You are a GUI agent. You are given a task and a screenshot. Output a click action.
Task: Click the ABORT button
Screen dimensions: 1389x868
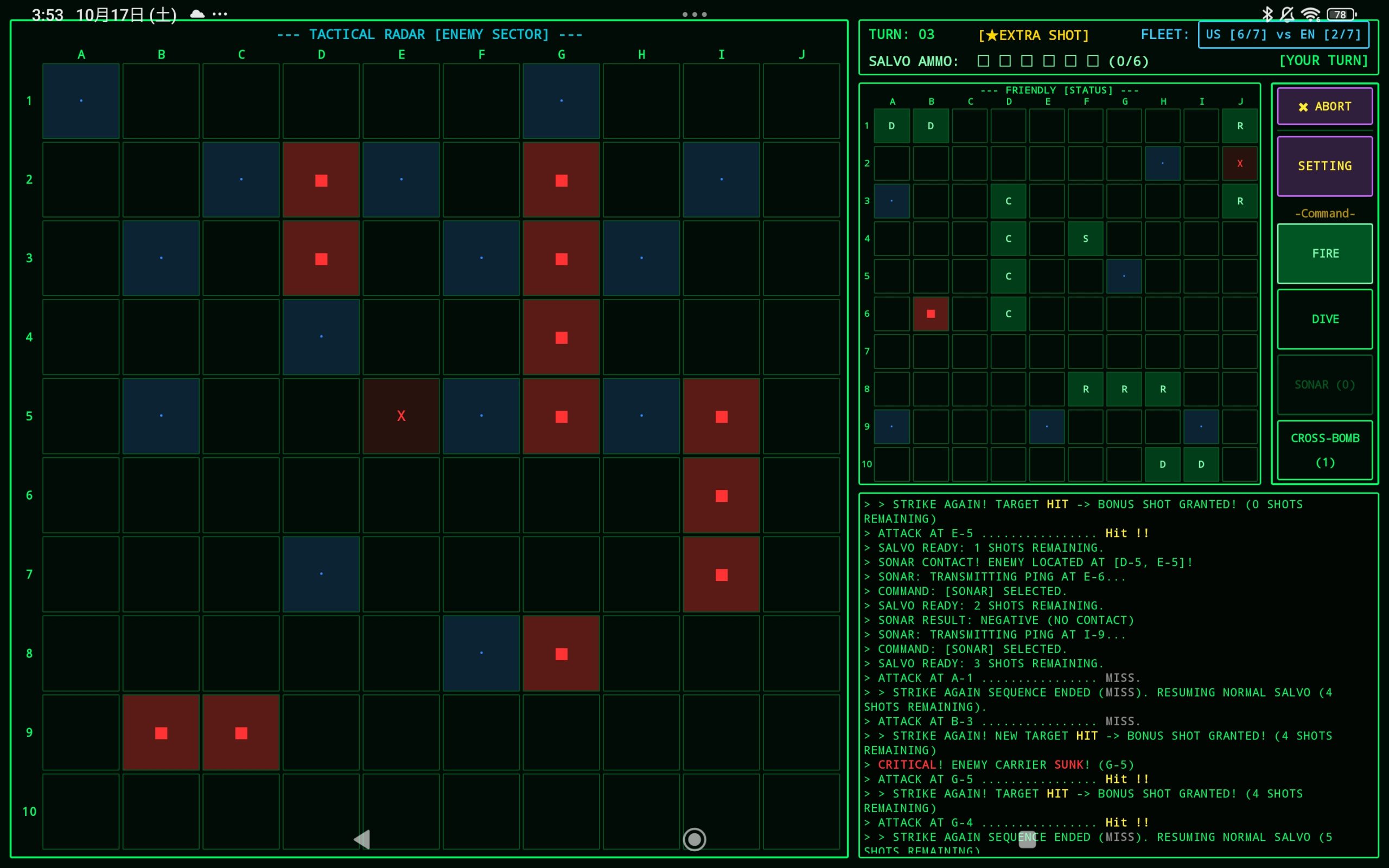(x=1325, y=106)
